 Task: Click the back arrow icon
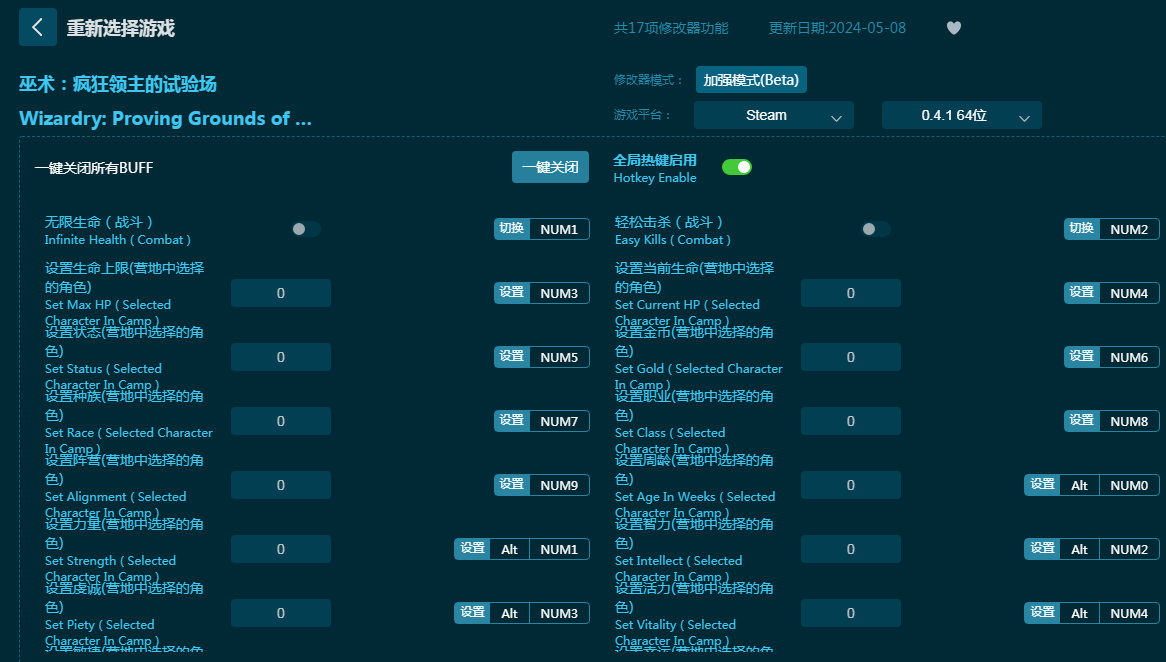(37, 28)
